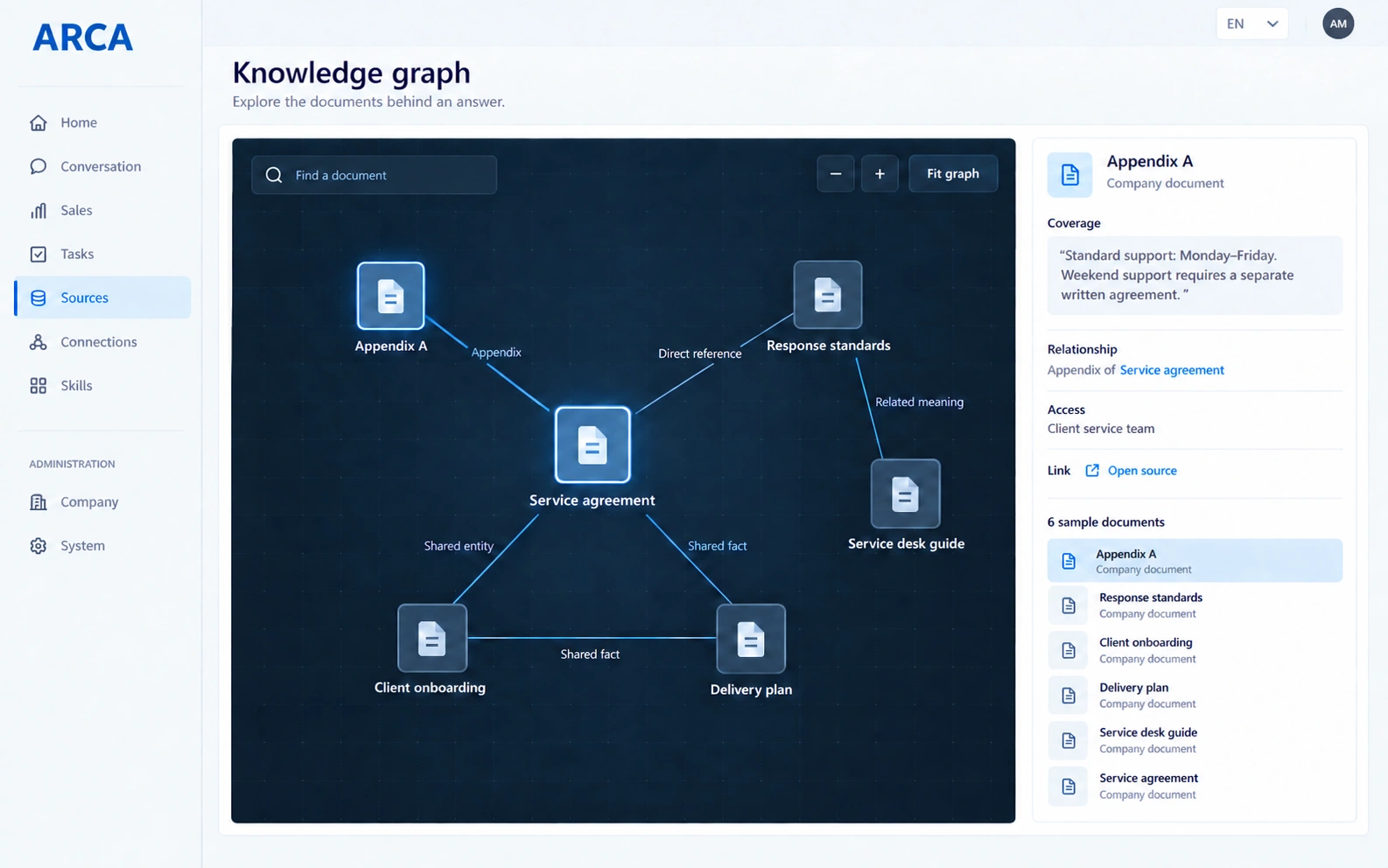Screen dimensions: 1388x868
Task: Select the Client onboarding graph node
Action: 432,638
